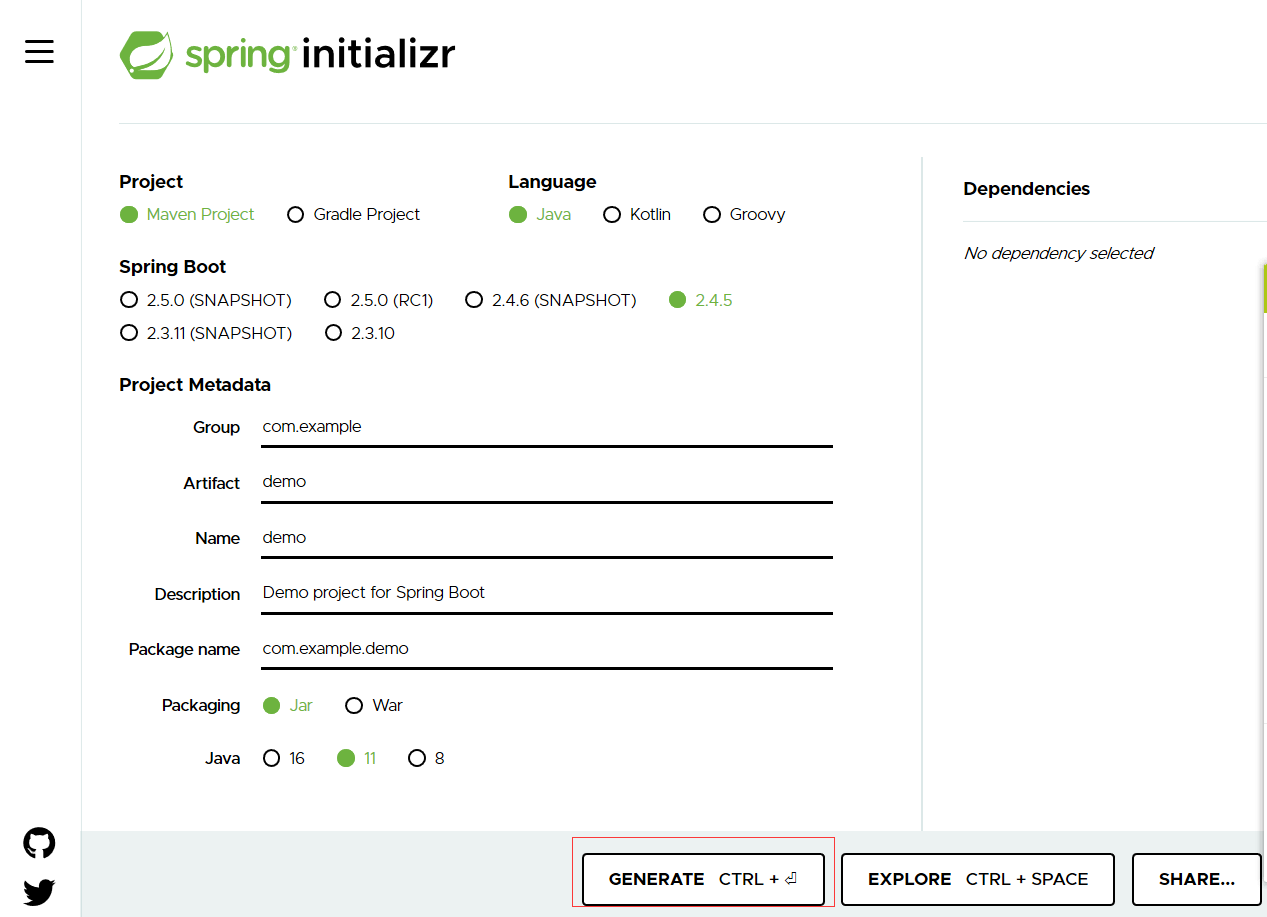
Task: Click 'No dependency selected' text
Action: coord(1058,254)
